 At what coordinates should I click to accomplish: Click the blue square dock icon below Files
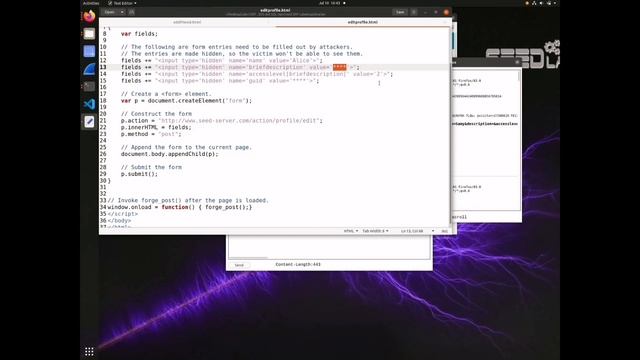click(x=89, y=51)
